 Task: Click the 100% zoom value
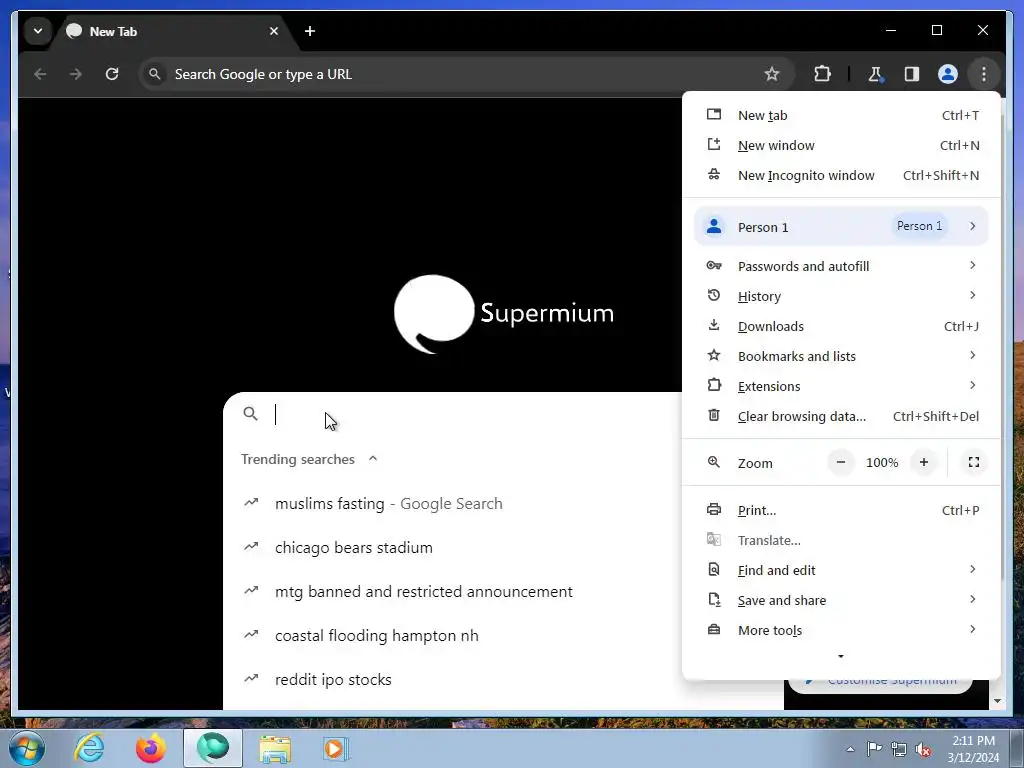882,462
